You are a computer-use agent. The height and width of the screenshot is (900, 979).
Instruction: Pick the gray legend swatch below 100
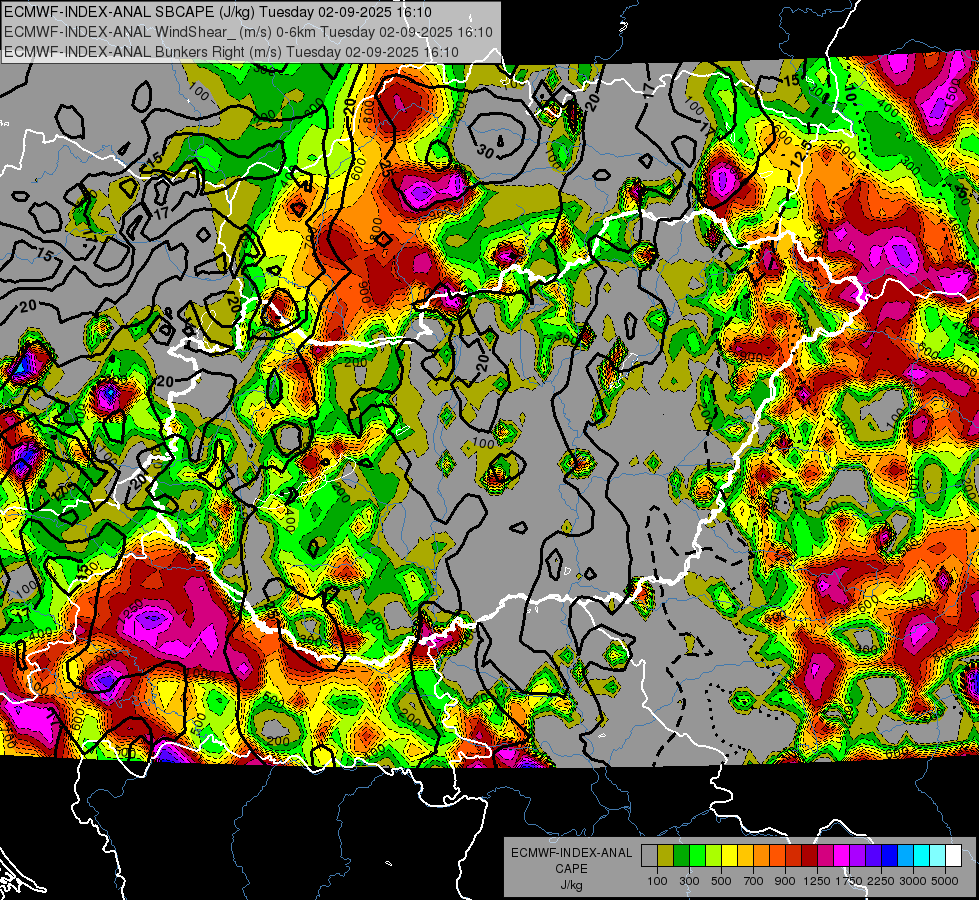649,855
